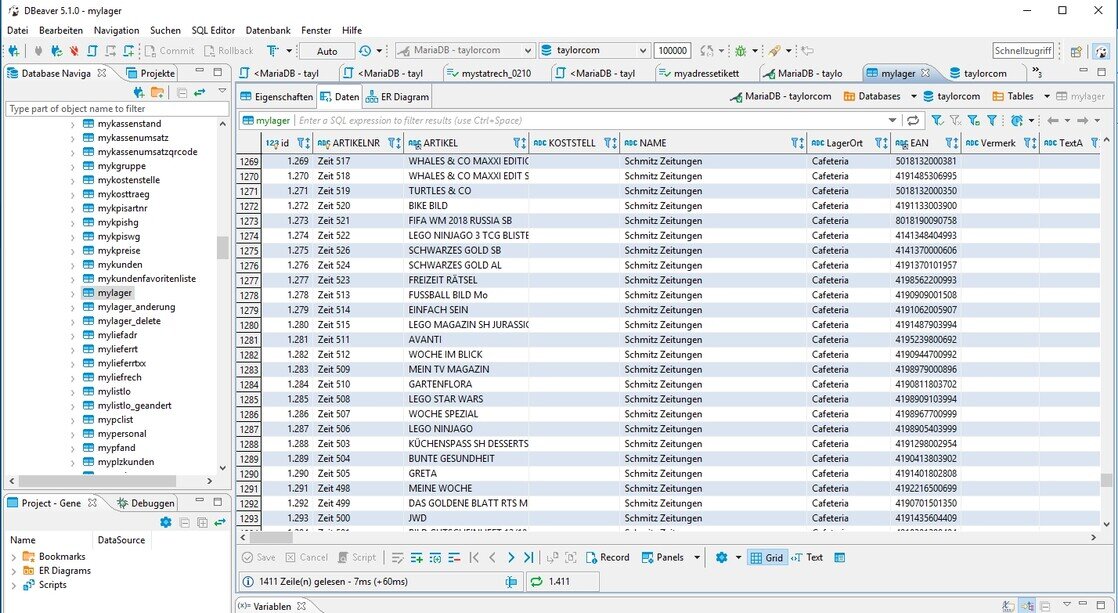Click the Databases breadcrumb link
Image resolution: width=1118 pixels, height=613 pixels.
click(x=872, y=97)
